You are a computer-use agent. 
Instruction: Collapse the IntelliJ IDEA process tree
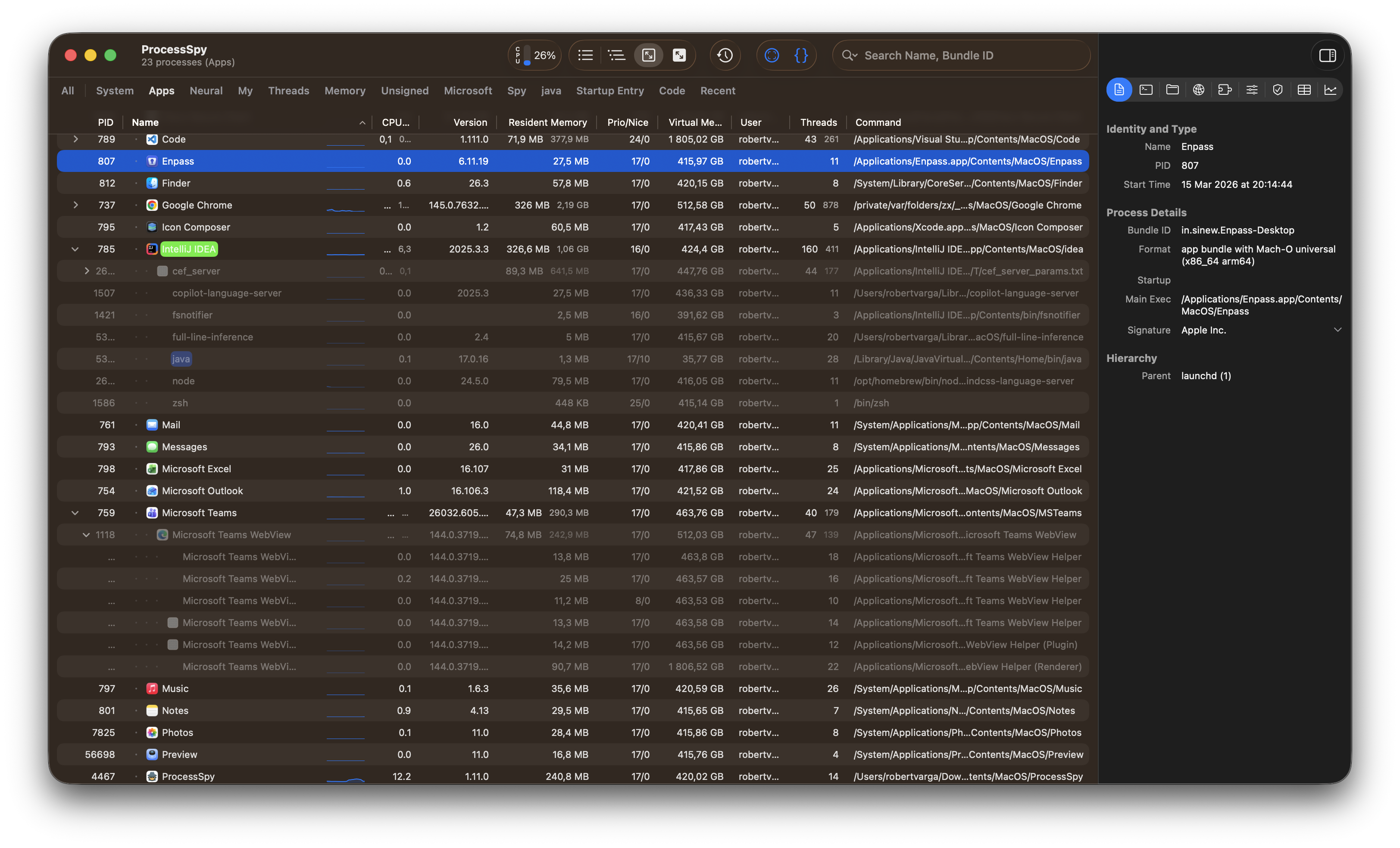pos(75,249)
